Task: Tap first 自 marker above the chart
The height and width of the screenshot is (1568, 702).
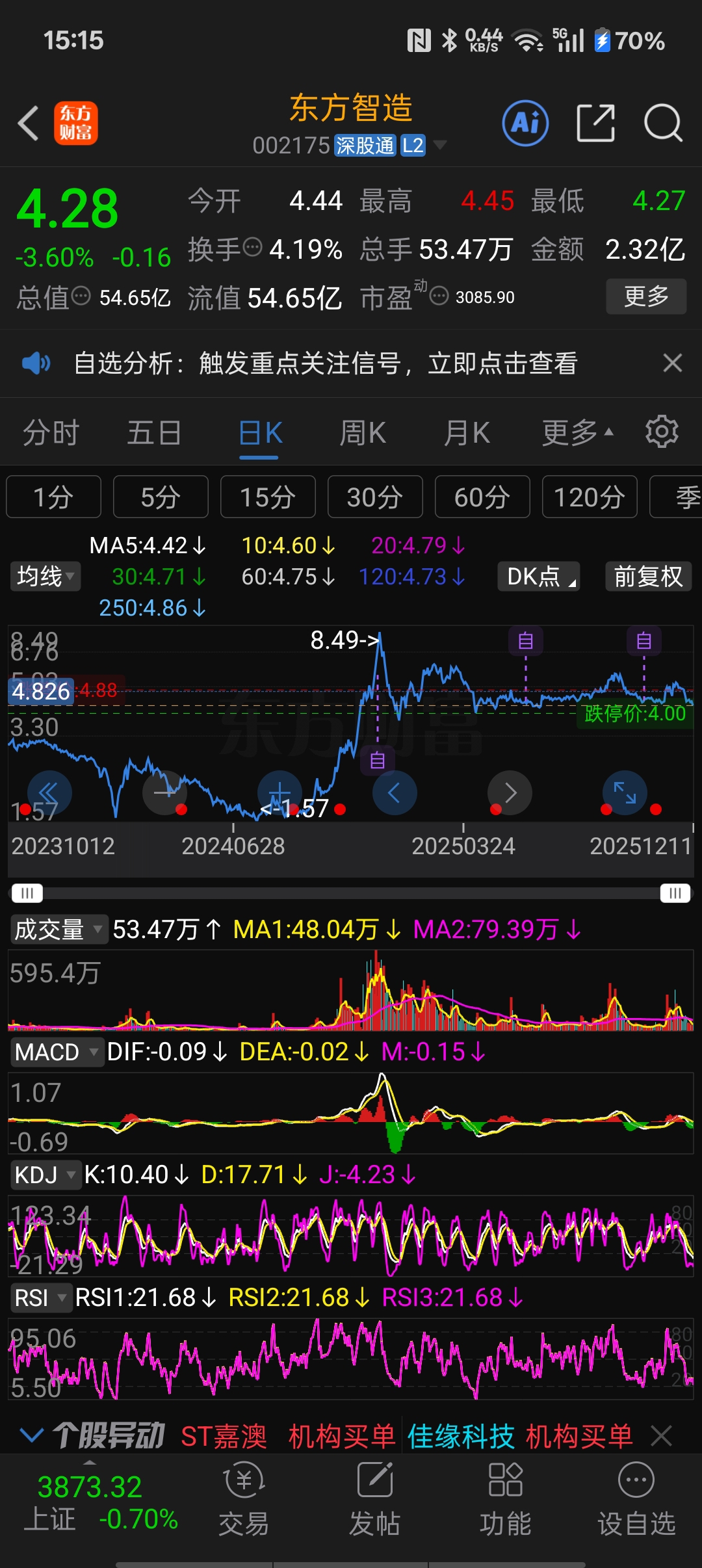Action: tap(526, 641)
